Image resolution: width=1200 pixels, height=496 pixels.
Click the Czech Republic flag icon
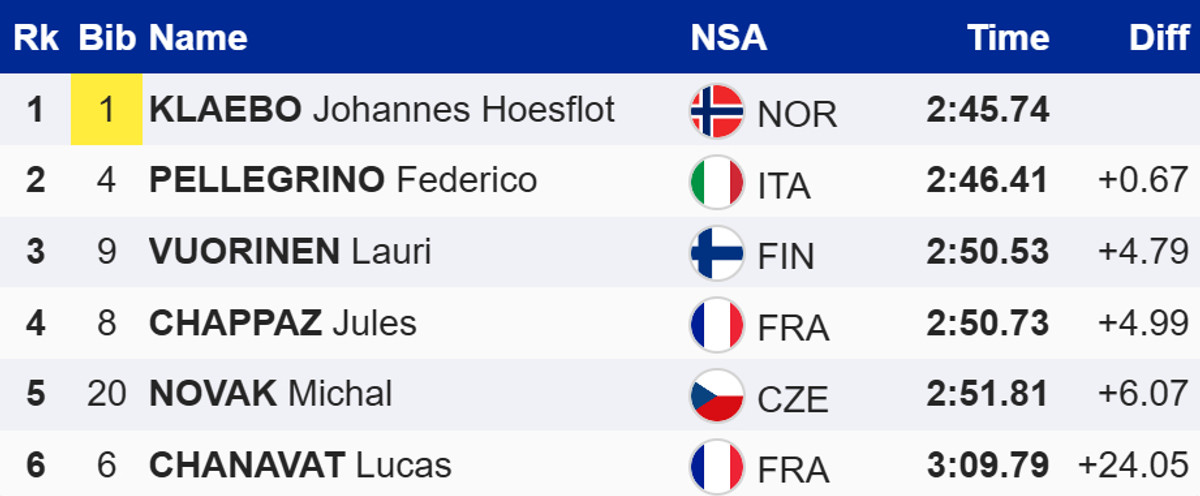[717, 395]
